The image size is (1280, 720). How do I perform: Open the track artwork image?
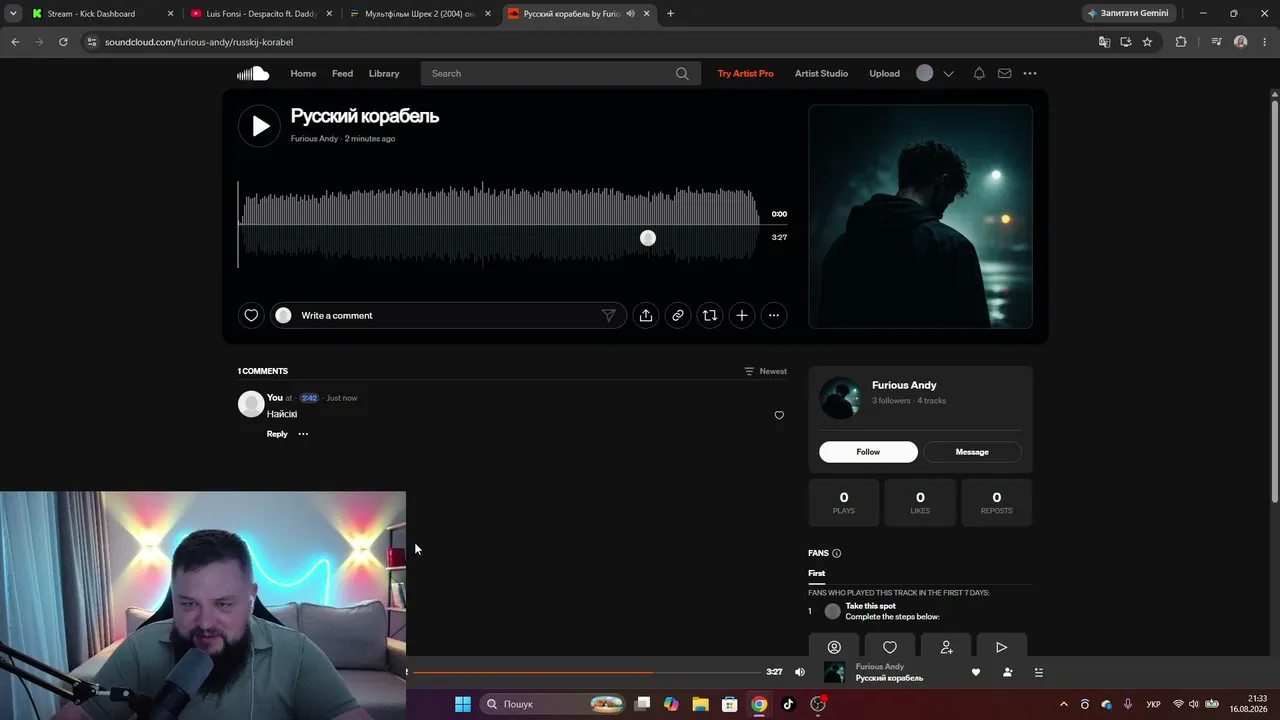[x=920, y=216]
